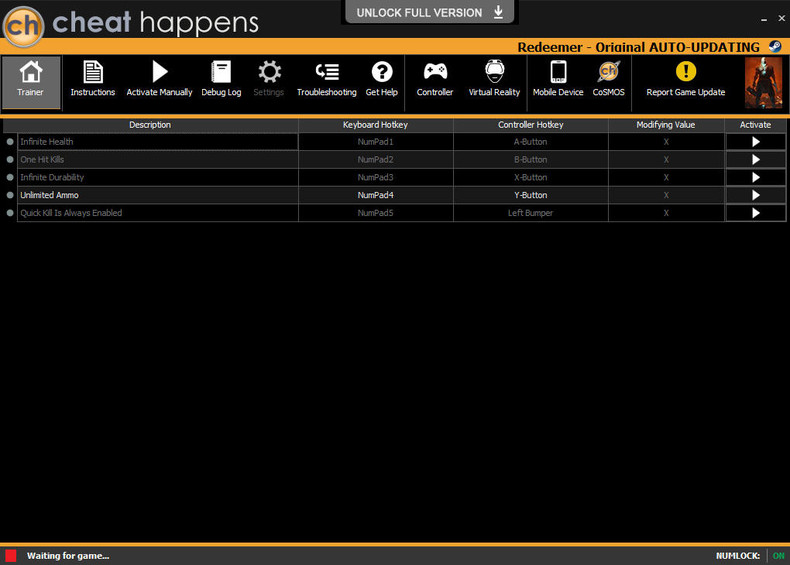Open the Troubleshooting section
790x565 pixels.
326,79
